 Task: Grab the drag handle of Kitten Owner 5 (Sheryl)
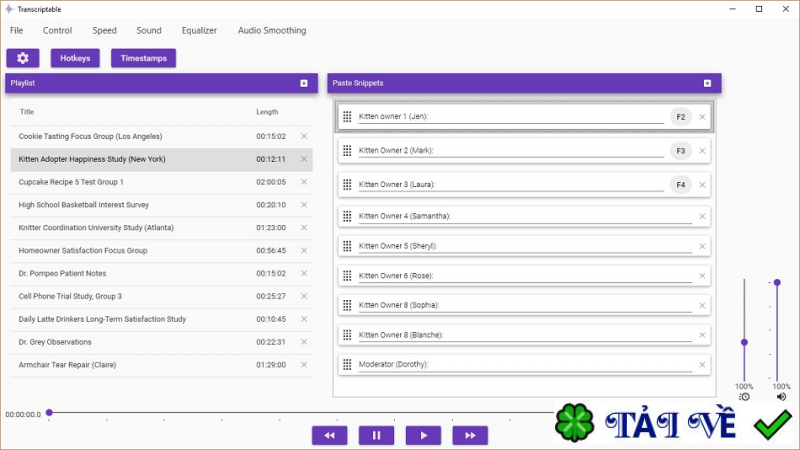click(x=347, y=246)
